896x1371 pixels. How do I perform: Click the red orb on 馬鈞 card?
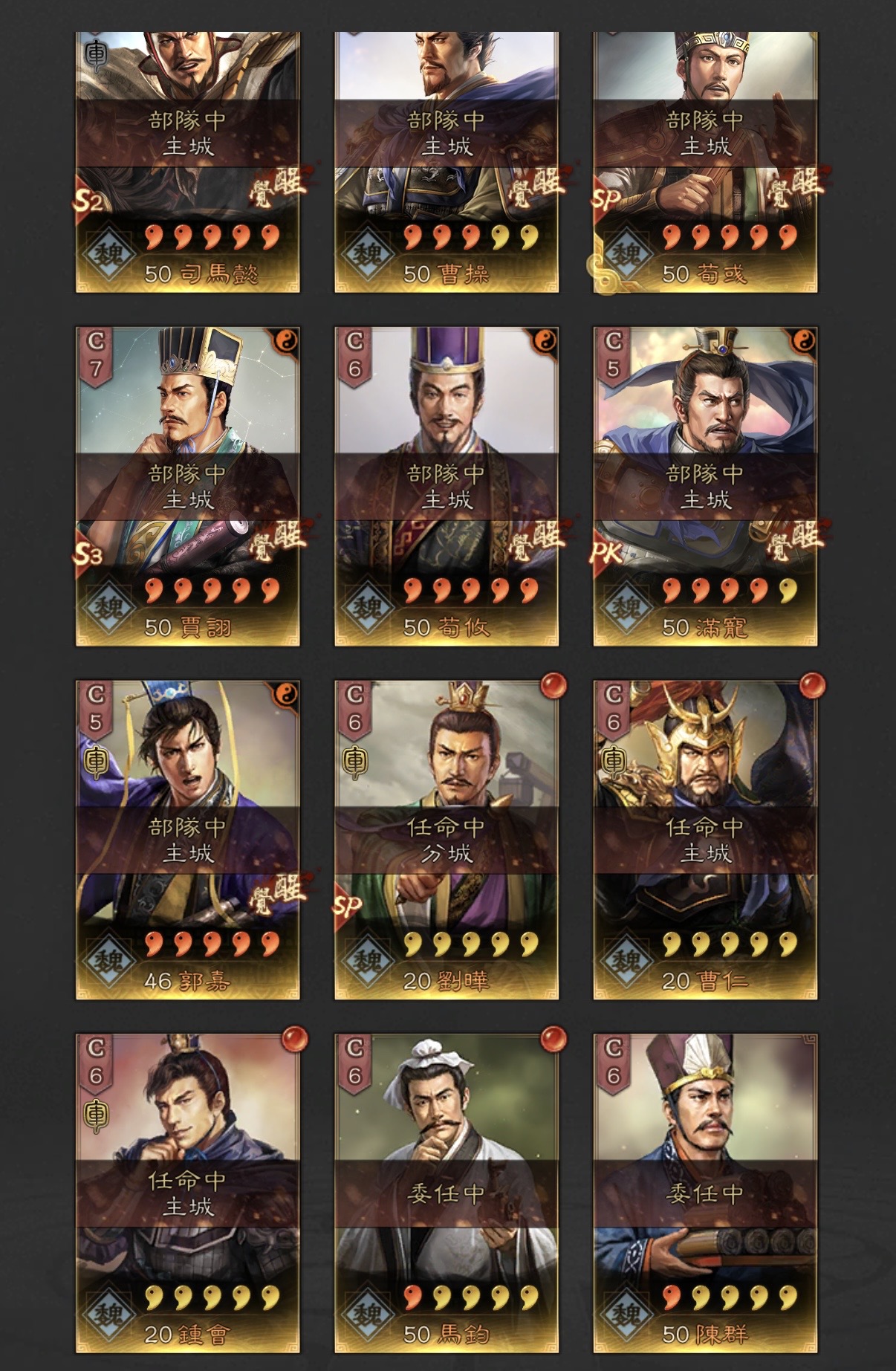pyautogui.click(x=553, y=1039)
